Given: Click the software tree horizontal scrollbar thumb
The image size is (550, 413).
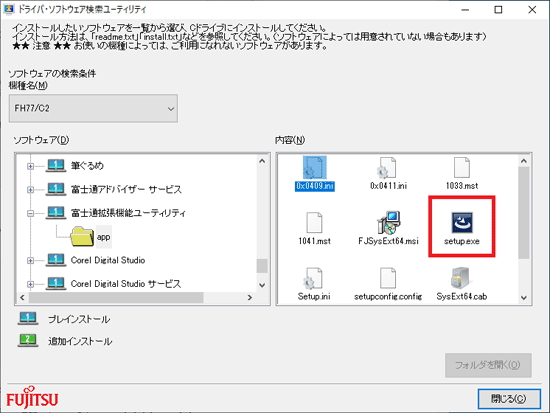Looking at the screenshot, I should tap(116, 298).
